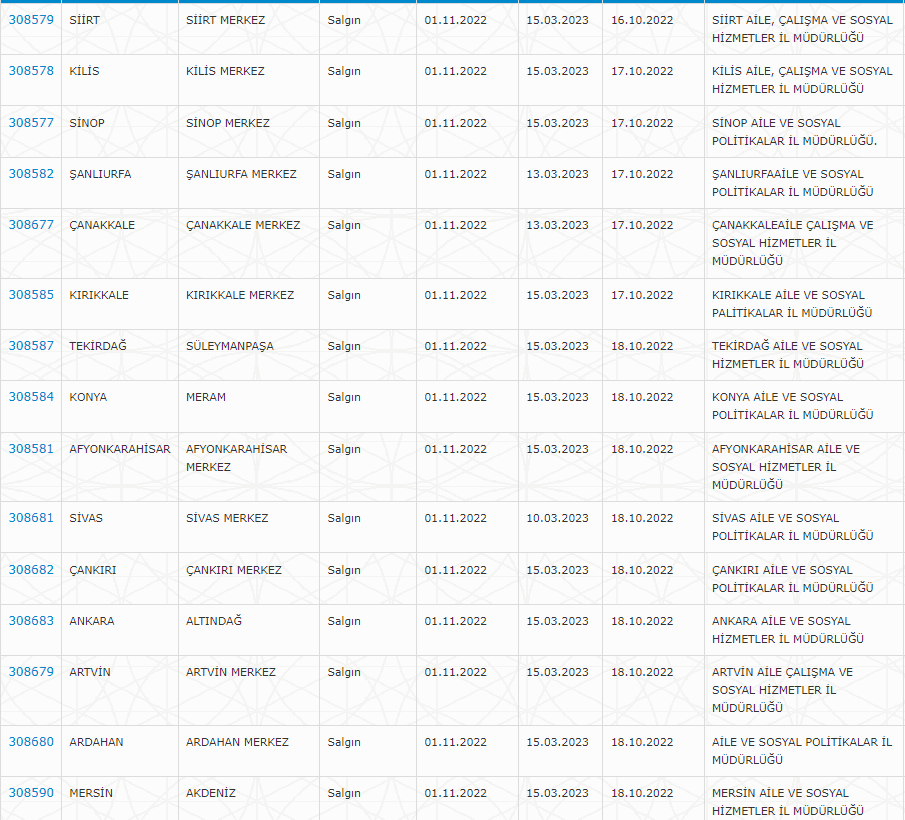Open record link 308578
Image resolution: width=905 pixels, height=820 pixels.
pyautogui.click(x=31, y=71)
